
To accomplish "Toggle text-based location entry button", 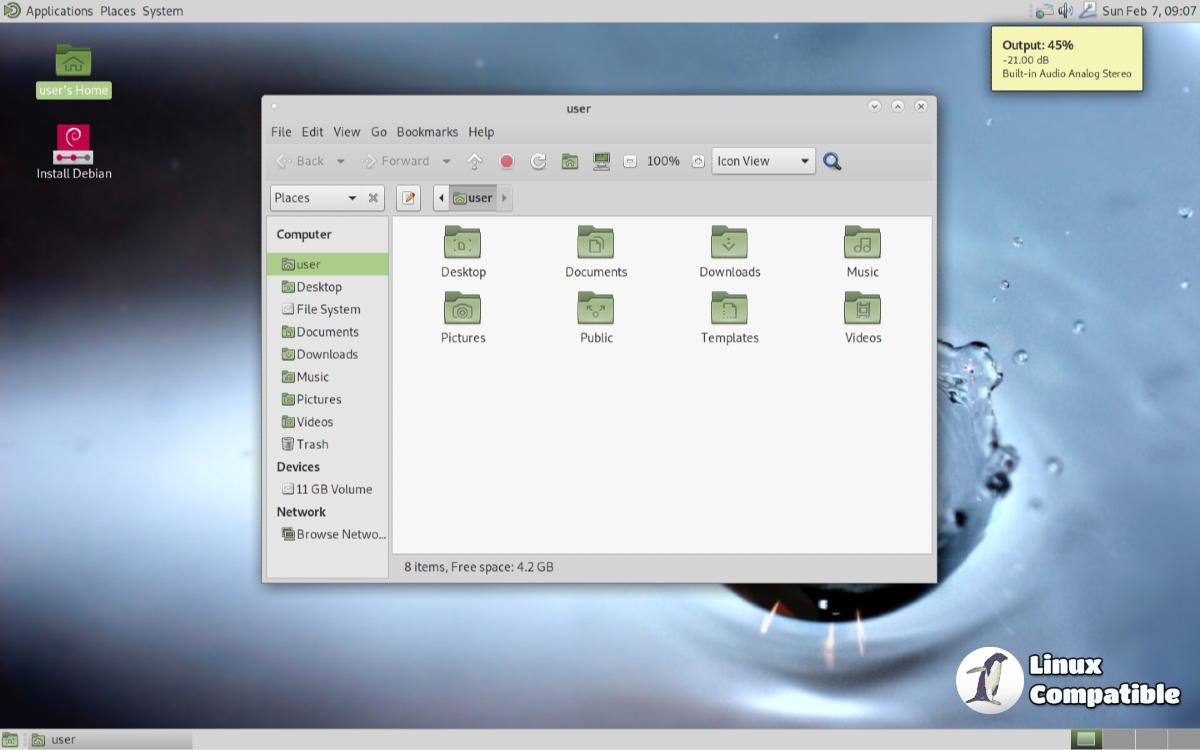I will (408, 198).
